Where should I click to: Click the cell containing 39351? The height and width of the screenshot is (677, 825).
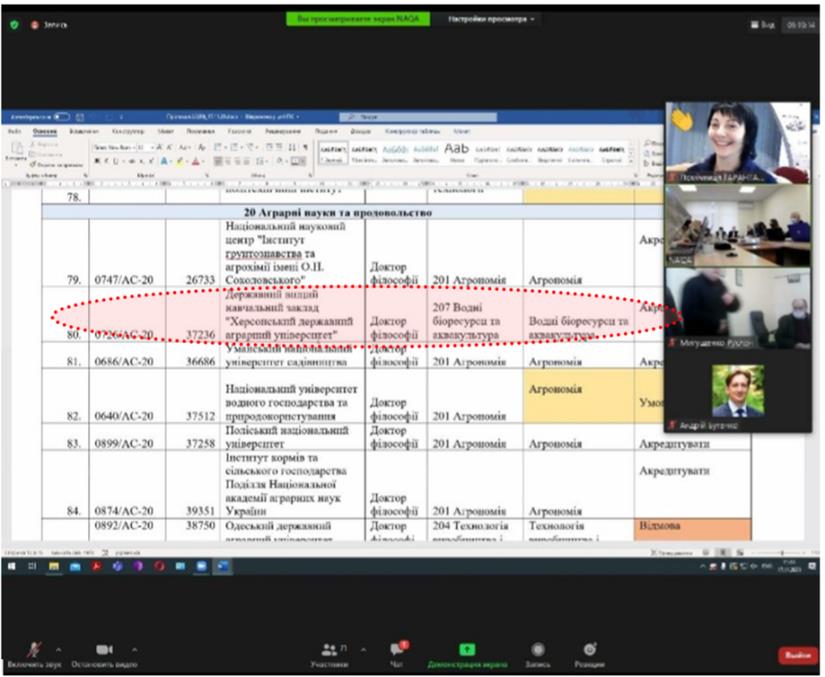click(x=193, y=484)
